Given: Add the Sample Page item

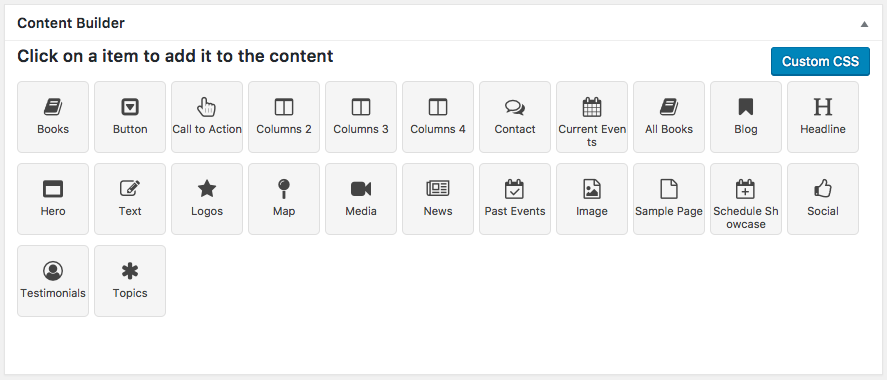Looking at the screenshot, I should pos(669,199).
